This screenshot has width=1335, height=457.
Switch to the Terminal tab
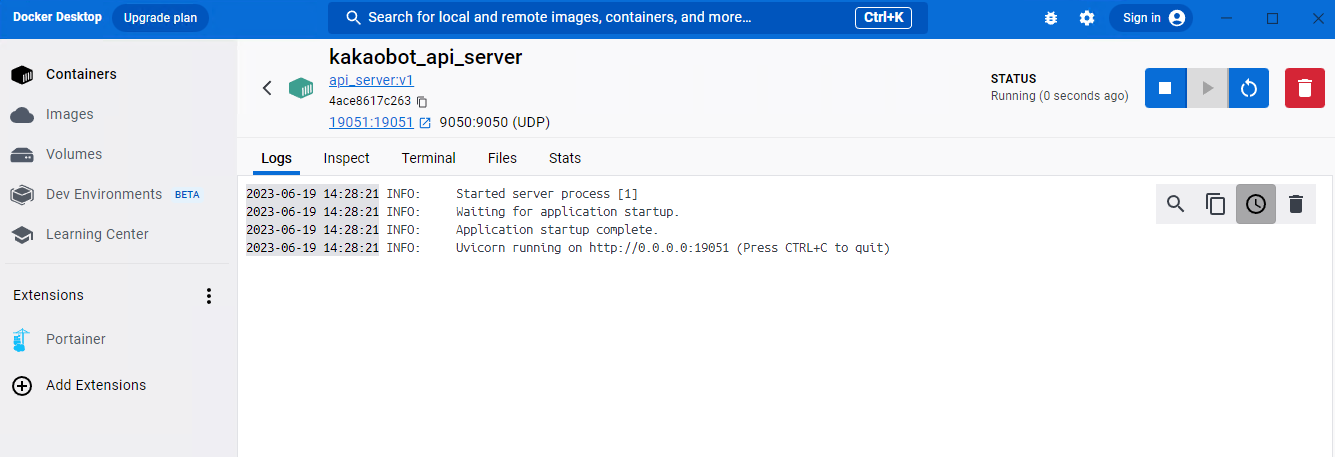coord(429,158)
